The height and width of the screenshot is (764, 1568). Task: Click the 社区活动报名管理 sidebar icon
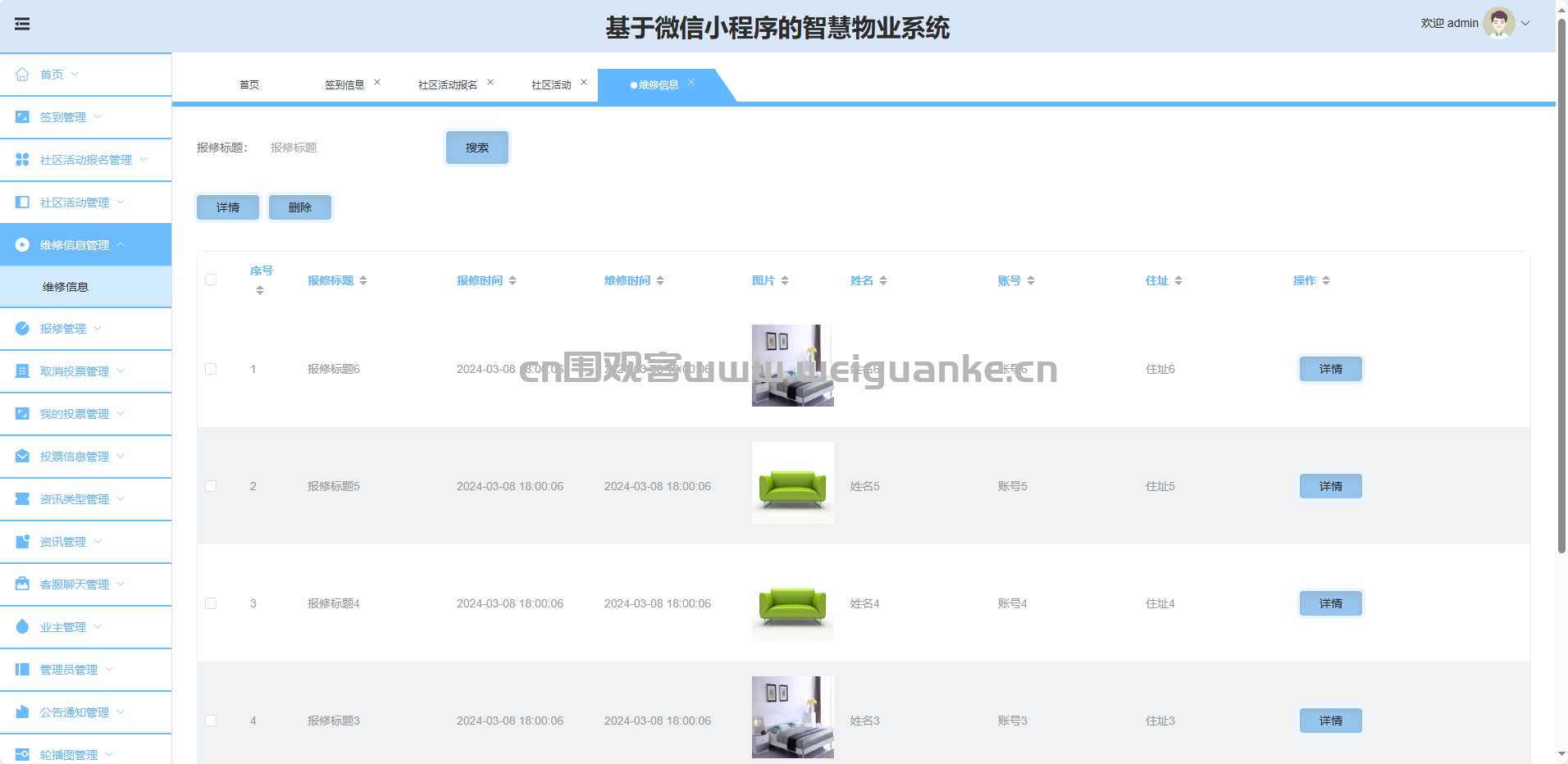(x=22, y=160)
